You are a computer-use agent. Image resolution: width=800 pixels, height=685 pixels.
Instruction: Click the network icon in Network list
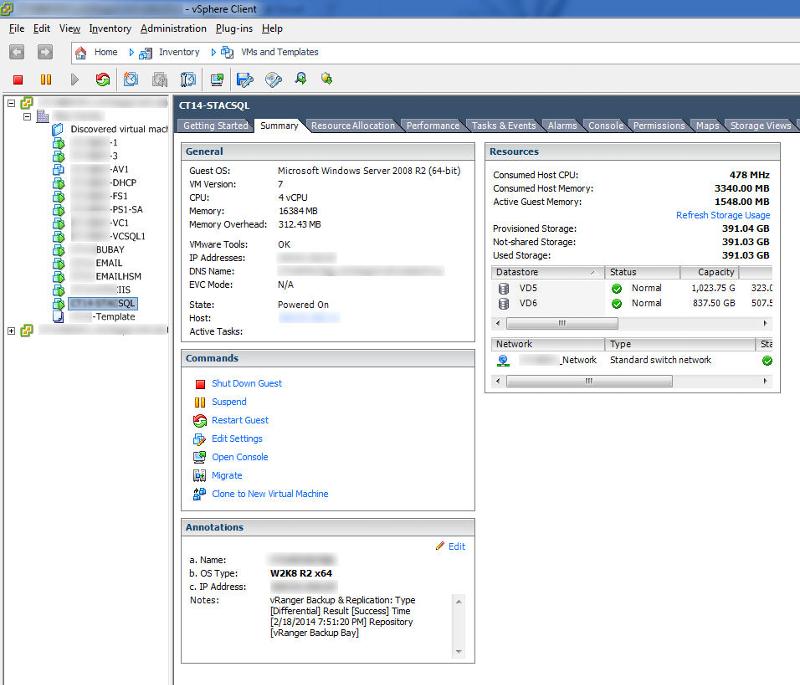503,361
